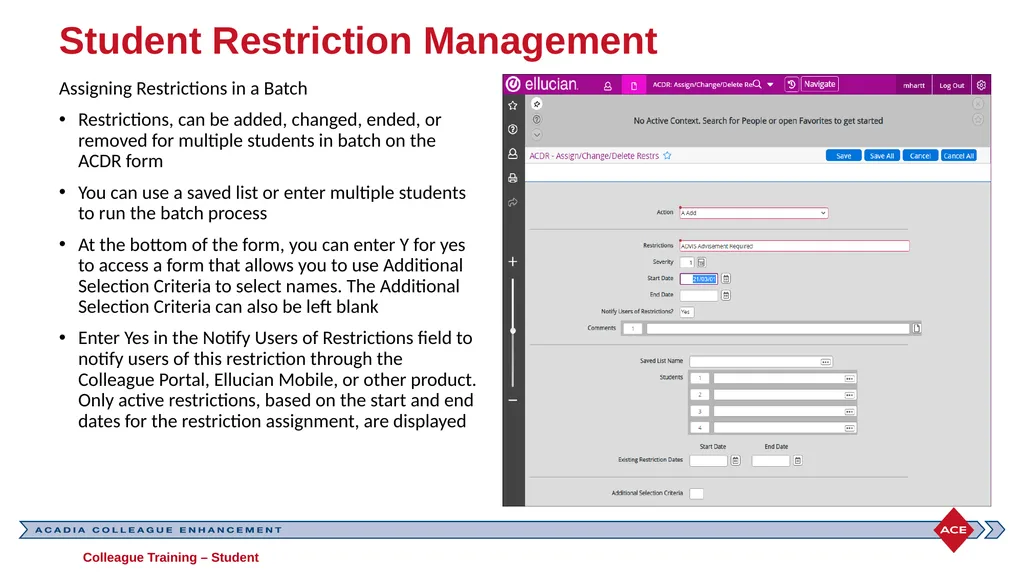1024x575 pixels.
Task: Open the Comments detail page icon
Action: pyautogui.click(x=916, y=329)
